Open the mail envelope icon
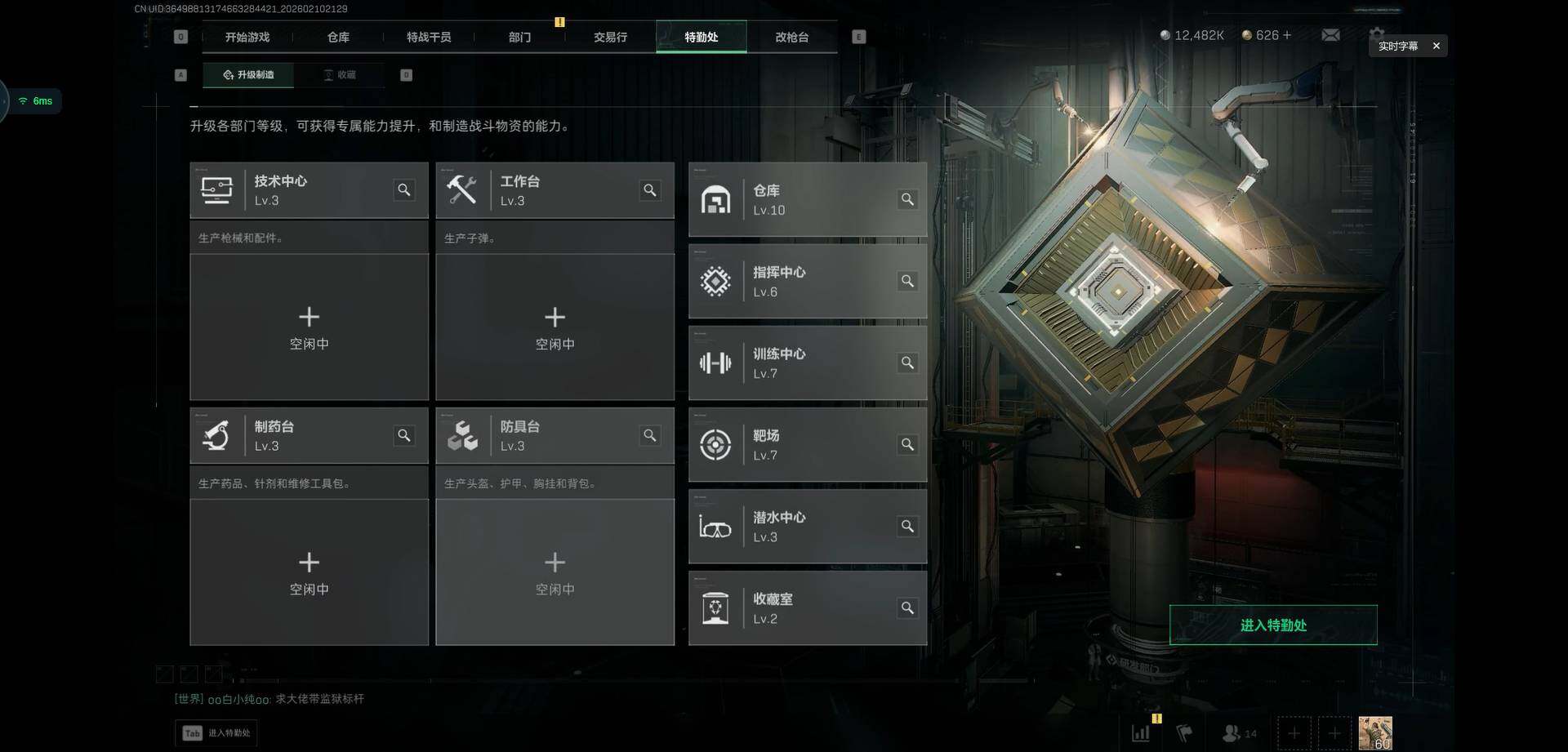 click(1330, 35)
